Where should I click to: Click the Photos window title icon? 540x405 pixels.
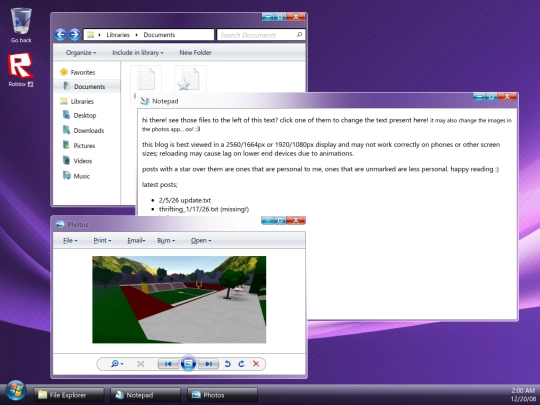click(x=60, y=225)
